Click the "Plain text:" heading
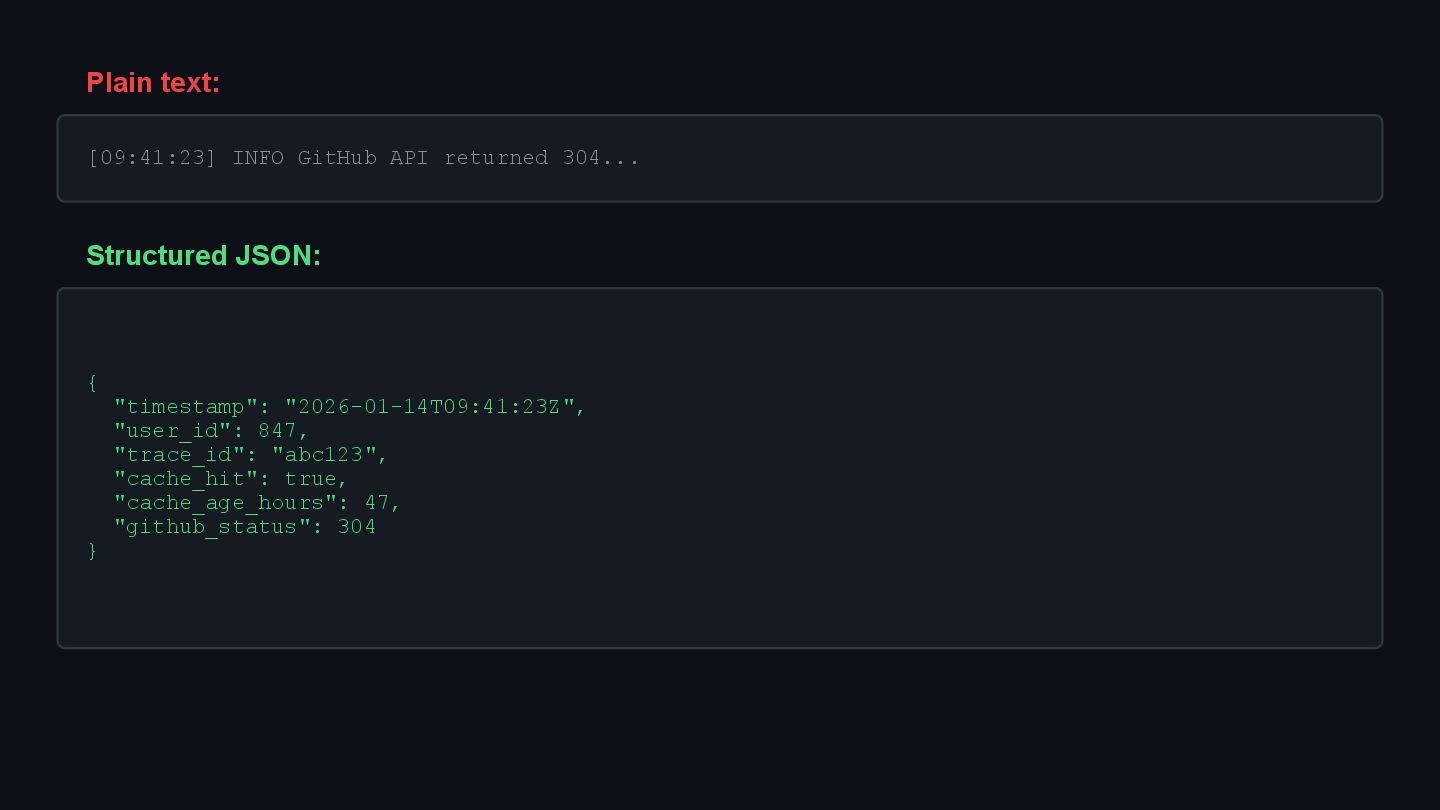The width and height of the screenshot is (1440, 810). tap(153, 83)
